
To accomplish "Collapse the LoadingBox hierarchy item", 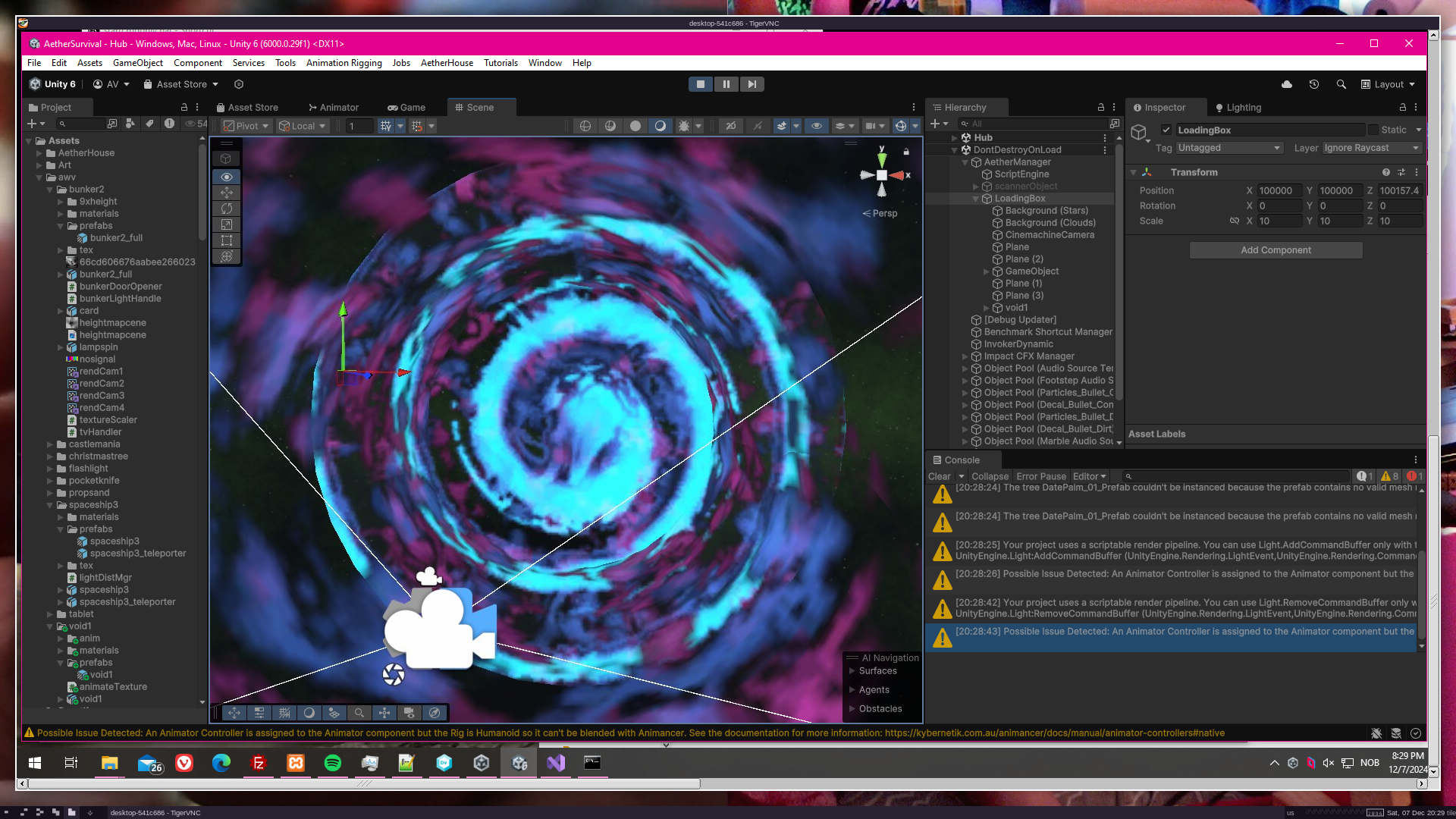I will pos(976,199).
